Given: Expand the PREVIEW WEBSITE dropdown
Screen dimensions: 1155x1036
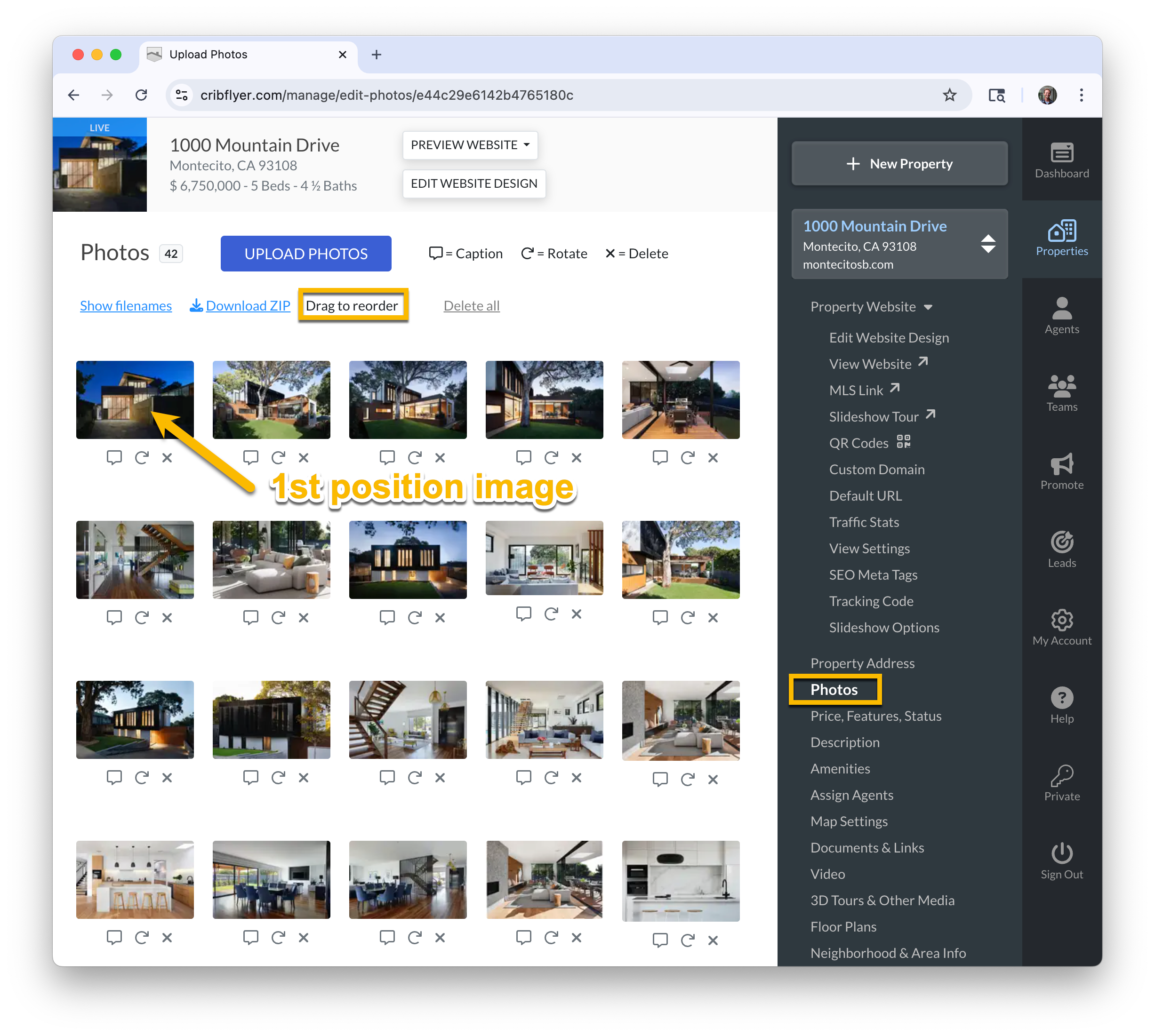Looking at the screenshot, I should 470,145.
